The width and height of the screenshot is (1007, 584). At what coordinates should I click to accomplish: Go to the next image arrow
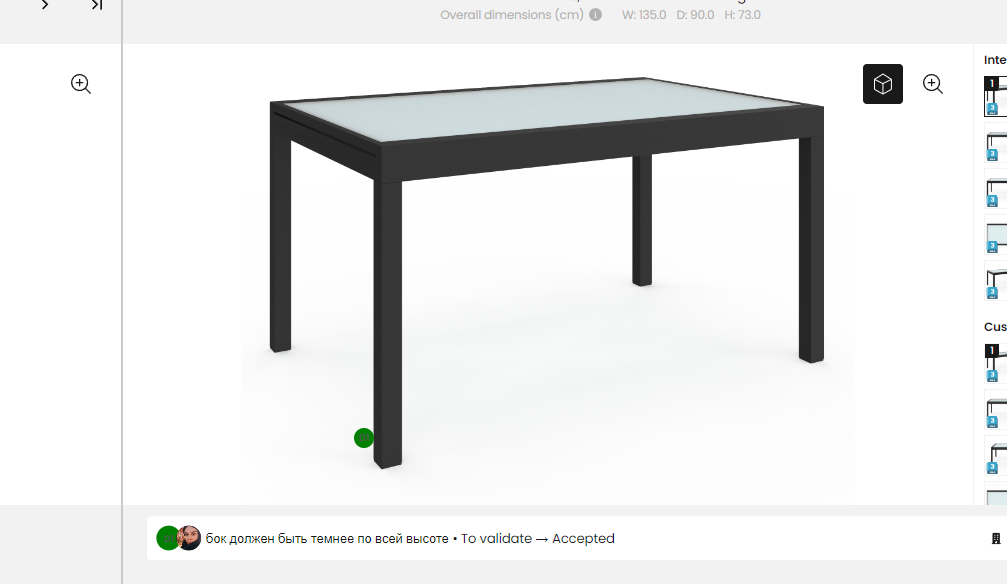[45, 5]
